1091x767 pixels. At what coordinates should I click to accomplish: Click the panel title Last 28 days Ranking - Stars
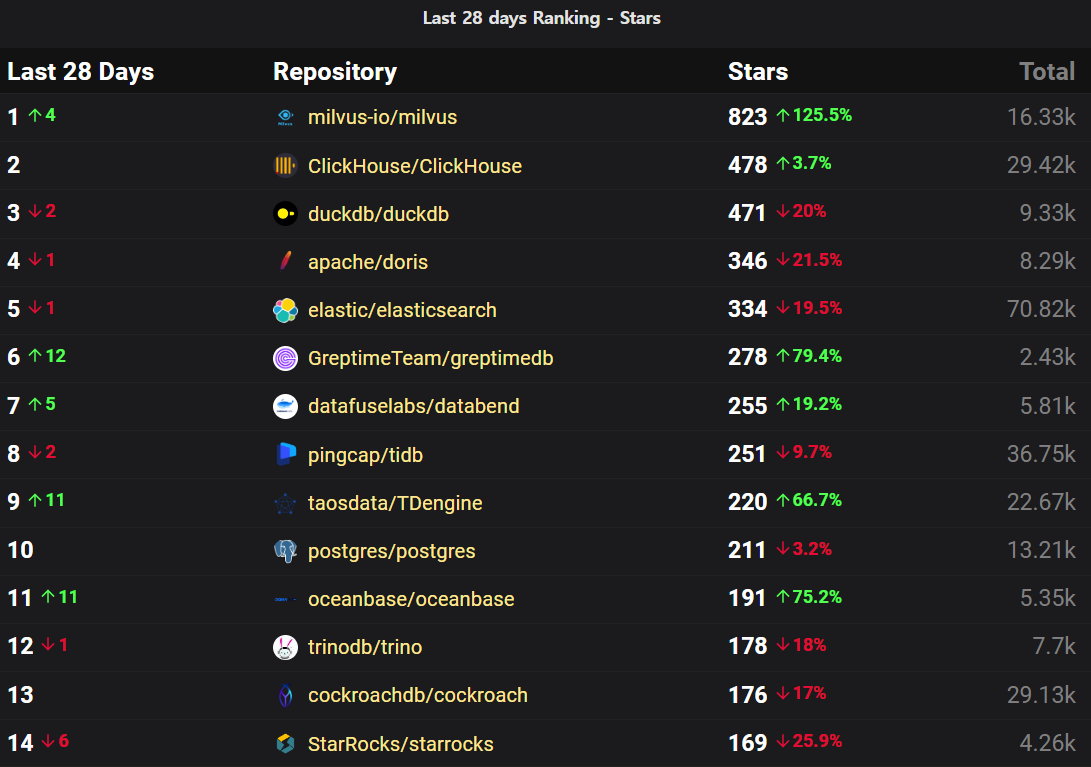tap(541, 18)
